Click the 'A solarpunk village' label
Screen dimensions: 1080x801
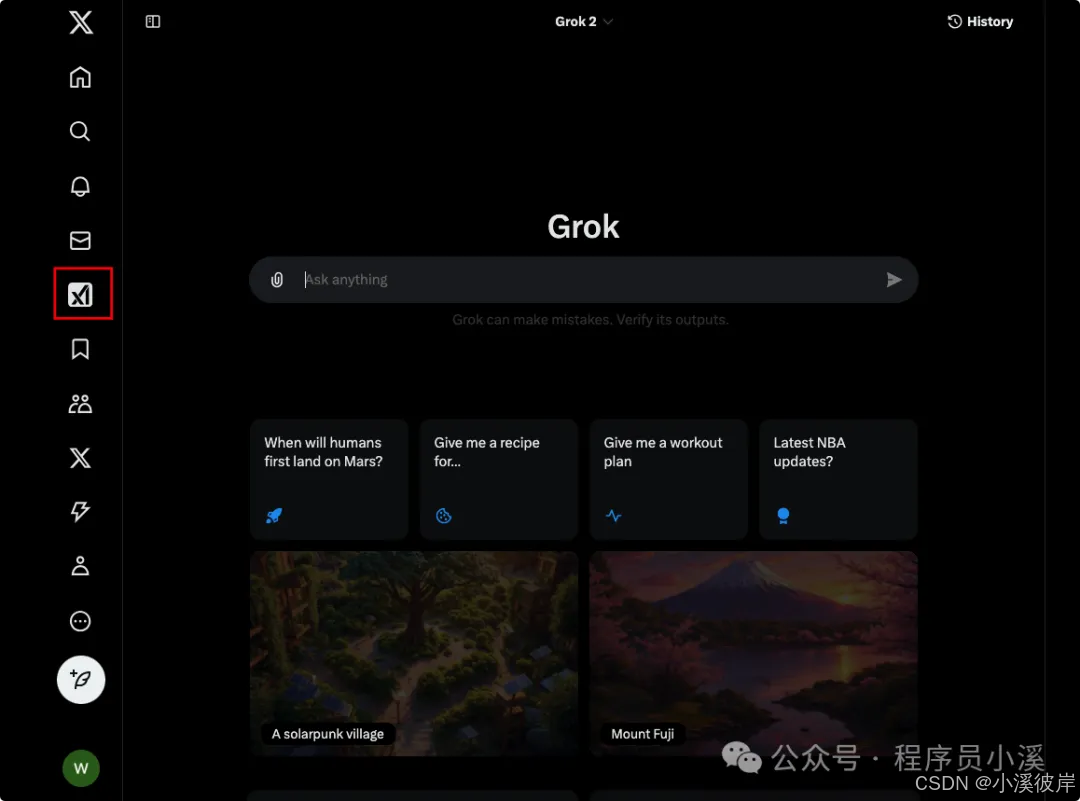(x=328, y=734)
